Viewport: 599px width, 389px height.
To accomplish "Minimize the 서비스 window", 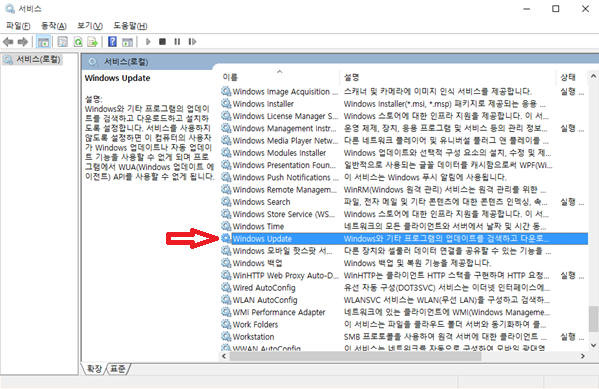I will coord(527,9).
